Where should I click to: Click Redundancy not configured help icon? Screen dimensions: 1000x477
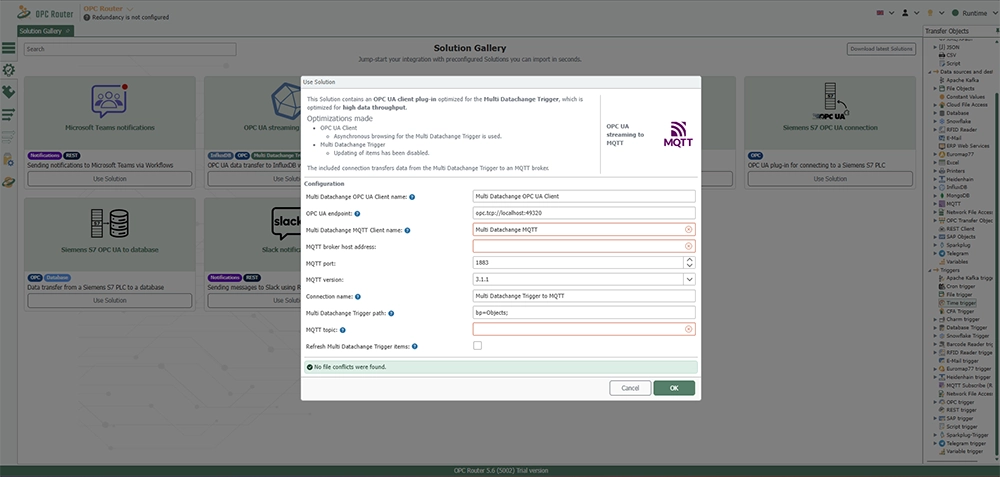tap(87, 17)
